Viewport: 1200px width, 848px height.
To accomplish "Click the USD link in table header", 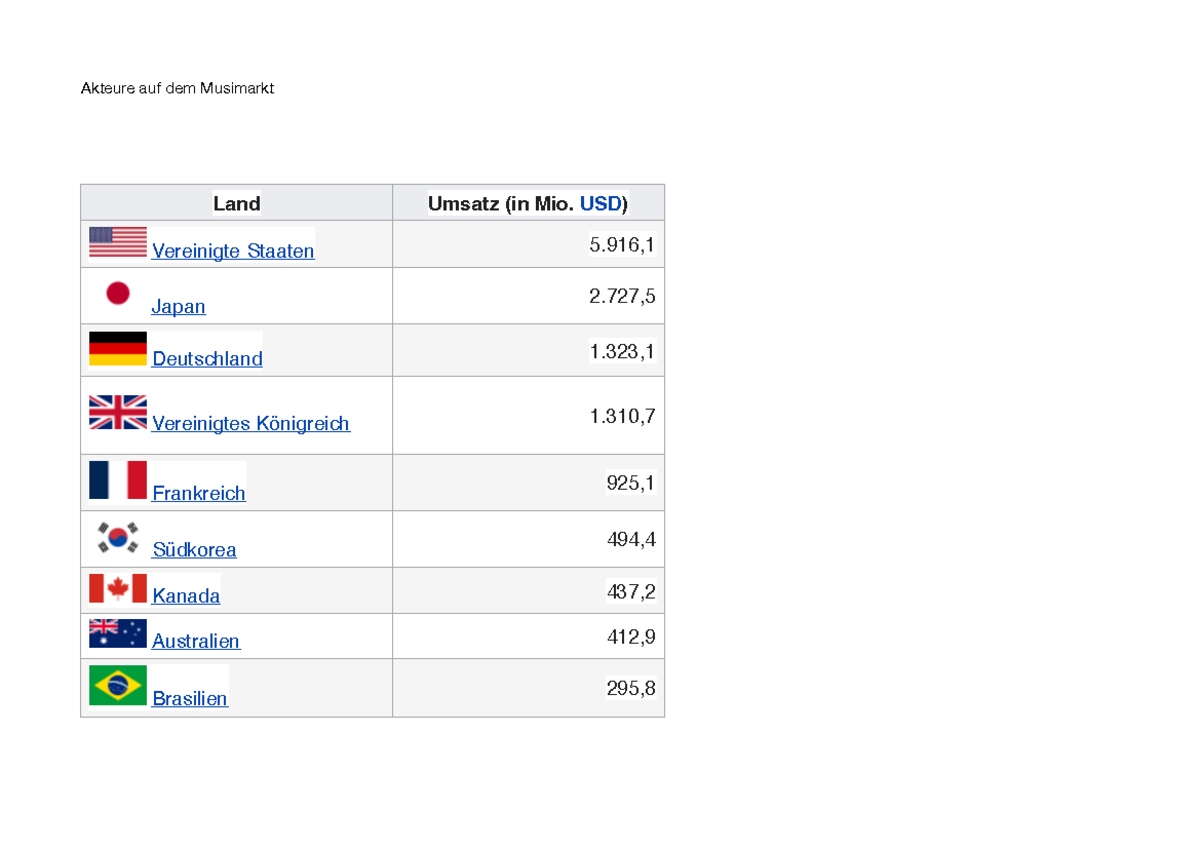I will [x=600, y=204].
